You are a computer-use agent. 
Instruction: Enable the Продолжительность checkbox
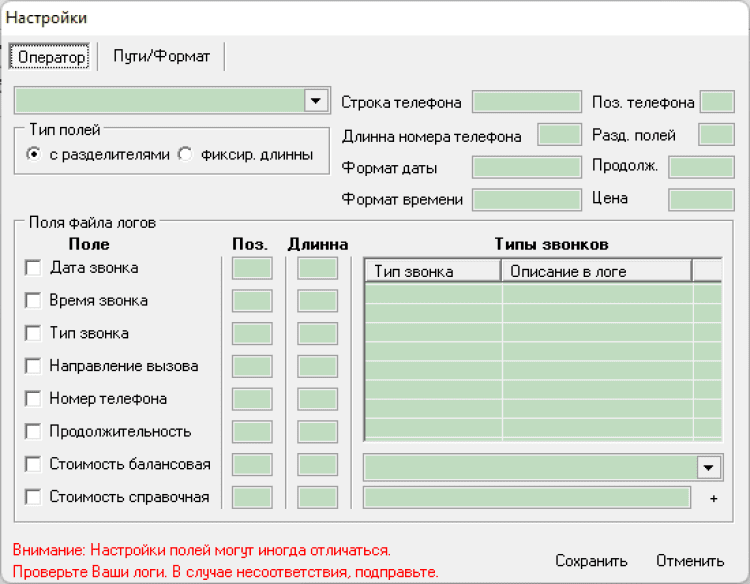pyautogui.click(x=33, y=431)
